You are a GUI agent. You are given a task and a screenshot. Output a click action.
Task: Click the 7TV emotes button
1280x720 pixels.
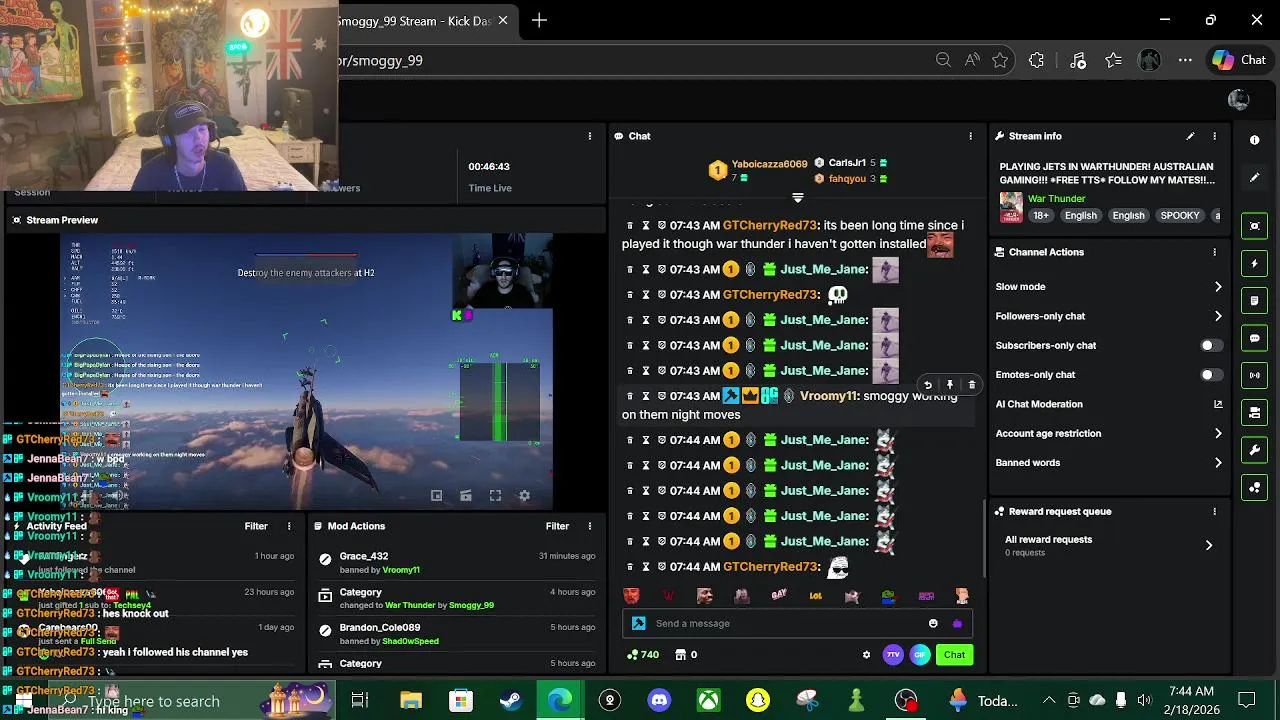pyautogui.click(x=893, y=655)
